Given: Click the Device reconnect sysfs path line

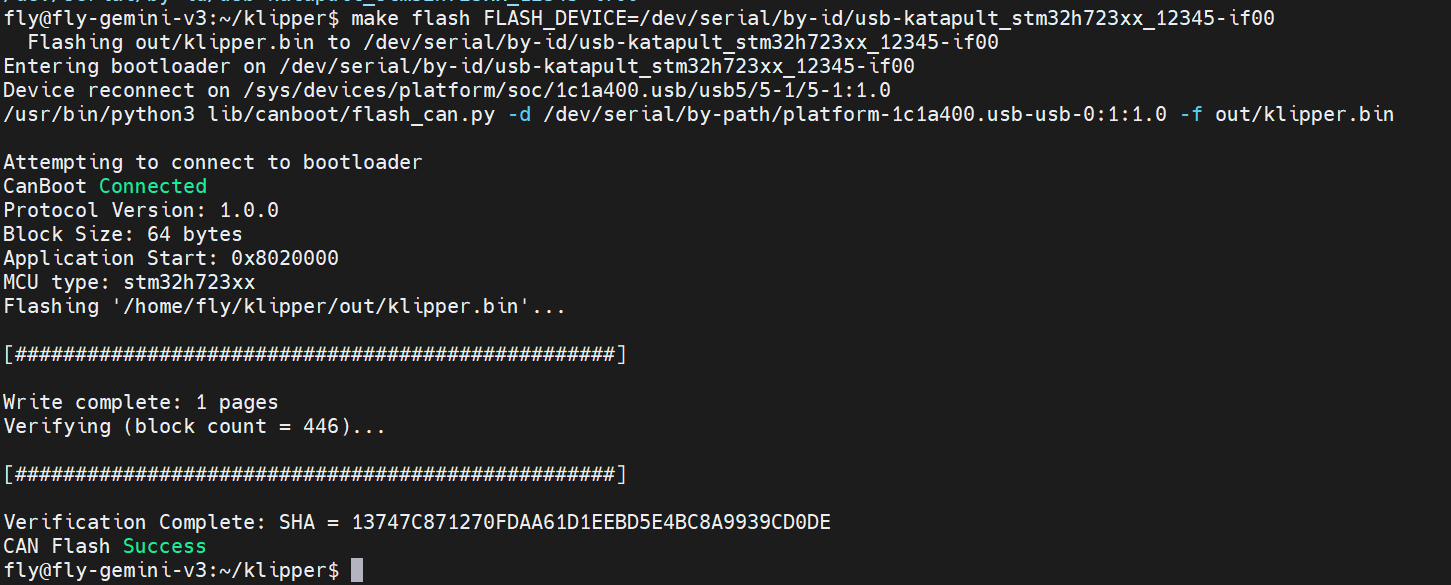Looking at the screenshot, I should click(446, 90).
